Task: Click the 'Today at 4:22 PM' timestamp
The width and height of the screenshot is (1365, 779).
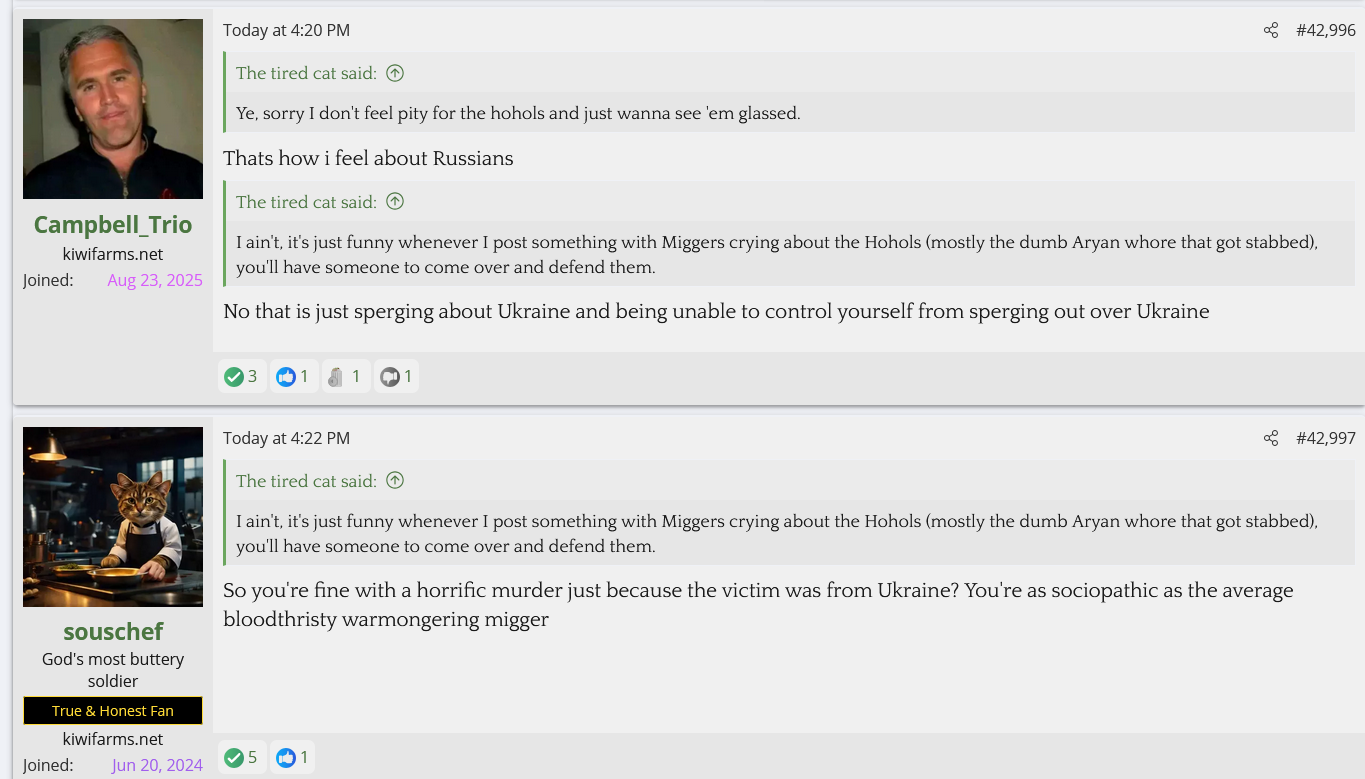Action: (286, 438)
